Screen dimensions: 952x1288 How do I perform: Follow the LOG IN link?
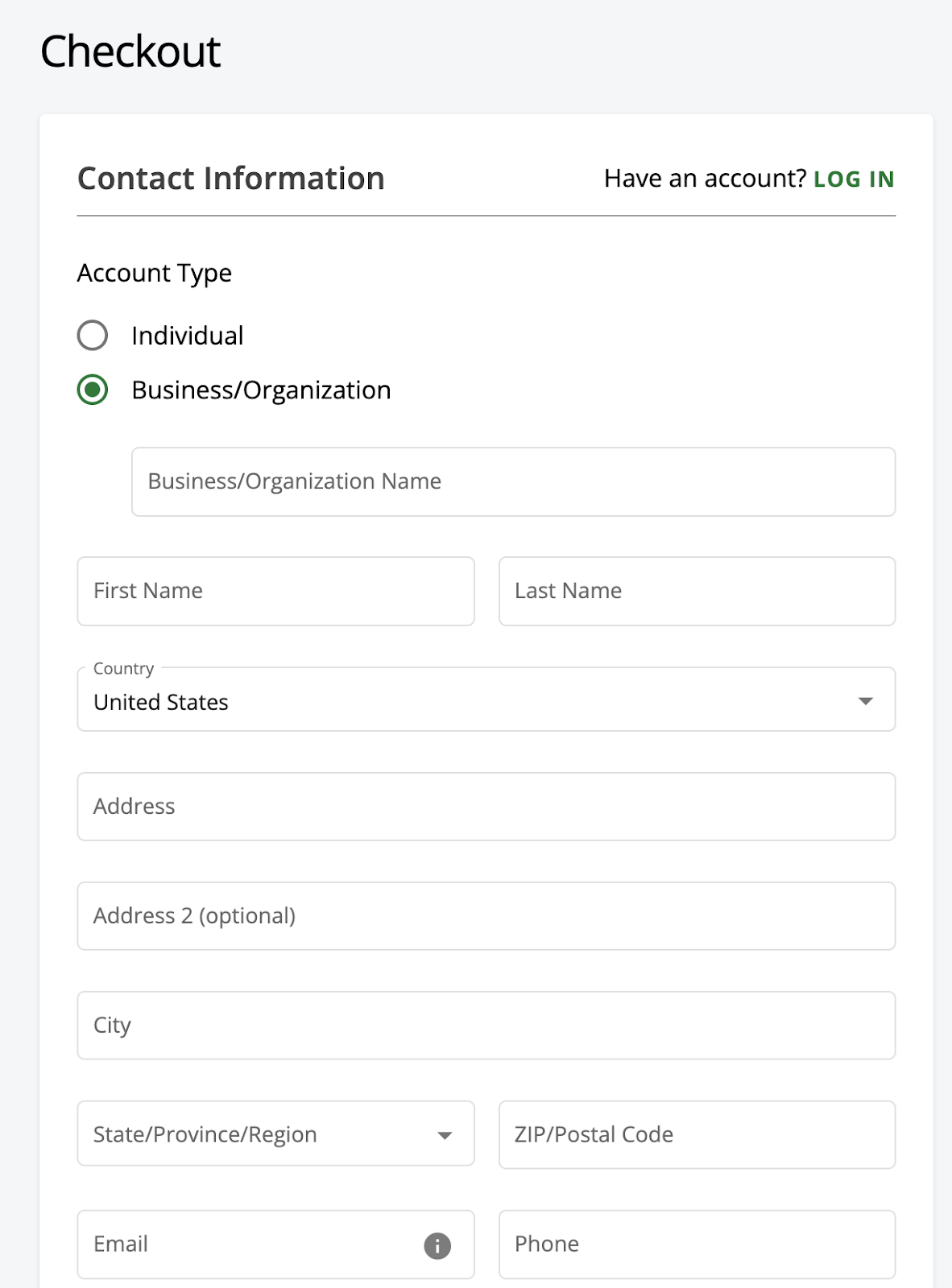pyautogui.click(x=854, y=179)
